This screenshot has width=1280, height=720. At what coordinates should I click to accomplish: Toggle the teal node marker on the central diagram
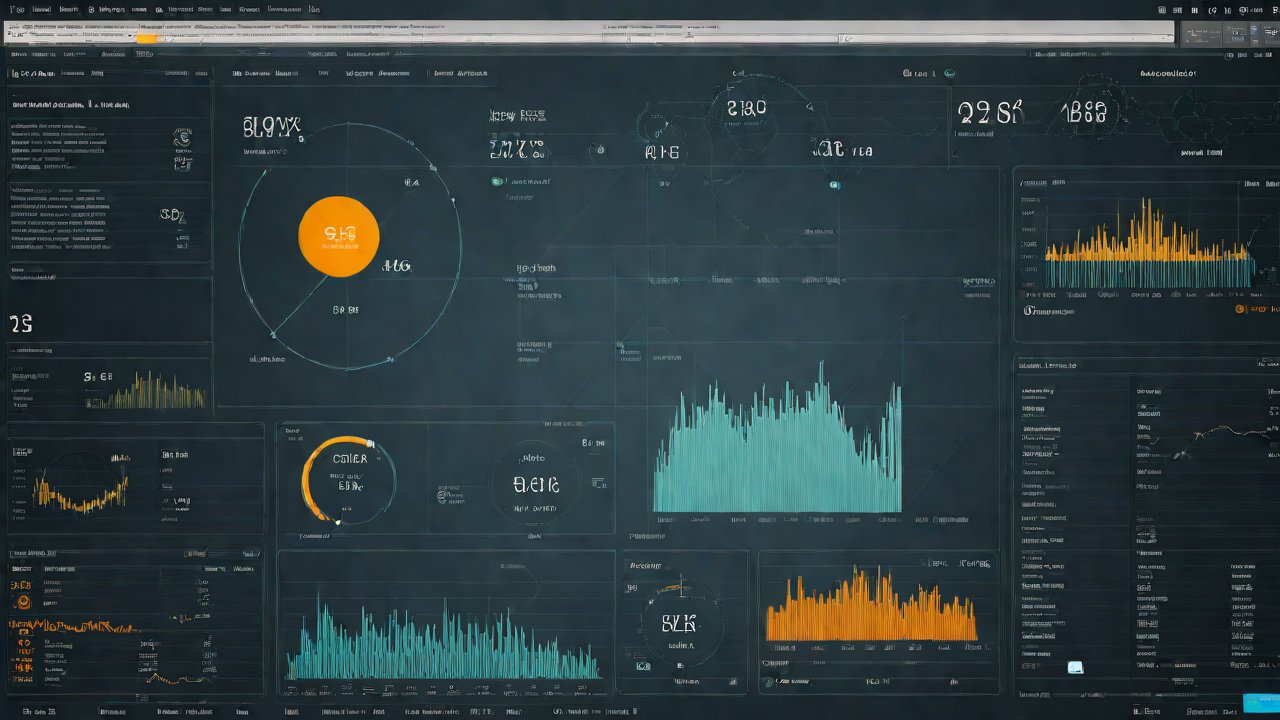coord(835,185)
